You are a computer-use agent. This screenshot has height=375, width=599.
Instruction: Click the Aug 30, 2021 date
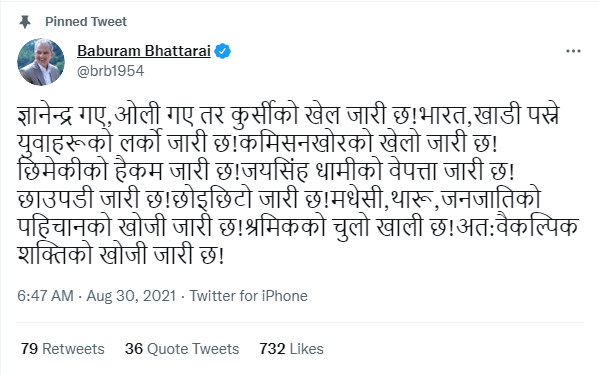131,296
